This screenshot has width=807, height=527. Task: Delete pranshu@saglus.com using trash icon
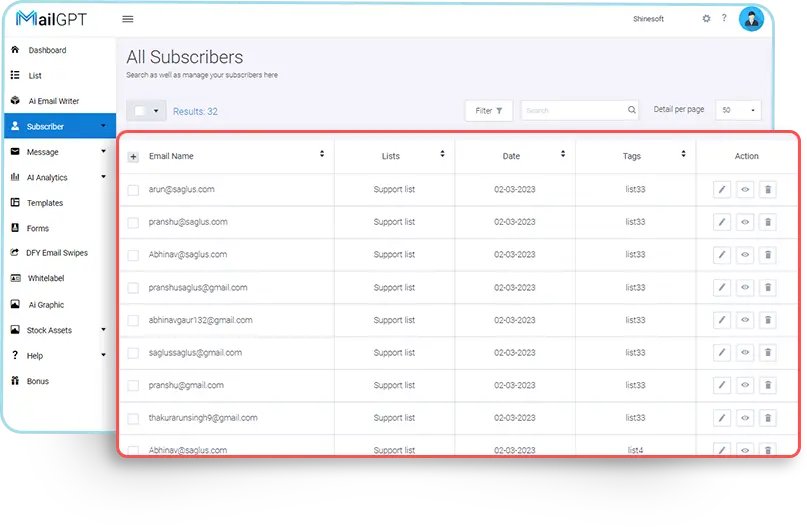[767, 222]
